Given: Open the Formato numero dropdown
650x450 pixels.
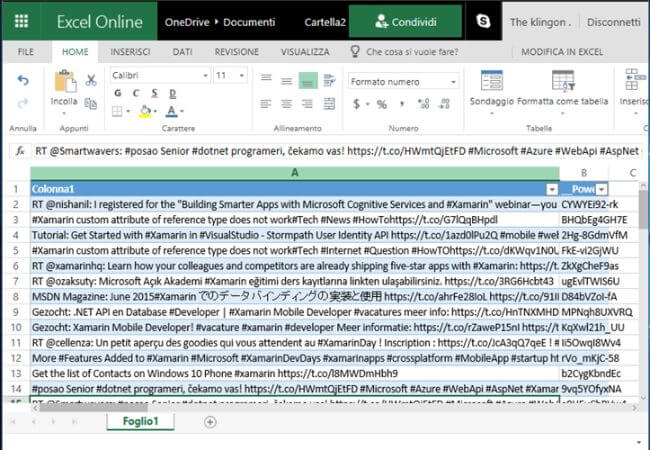Looking at the screenshot, I should [x=454, y=82].
